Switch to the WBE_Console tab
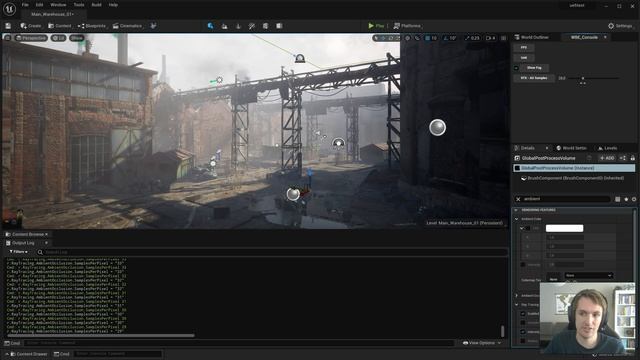The height and width of the screenshot is (360, 640). (584, 37)
